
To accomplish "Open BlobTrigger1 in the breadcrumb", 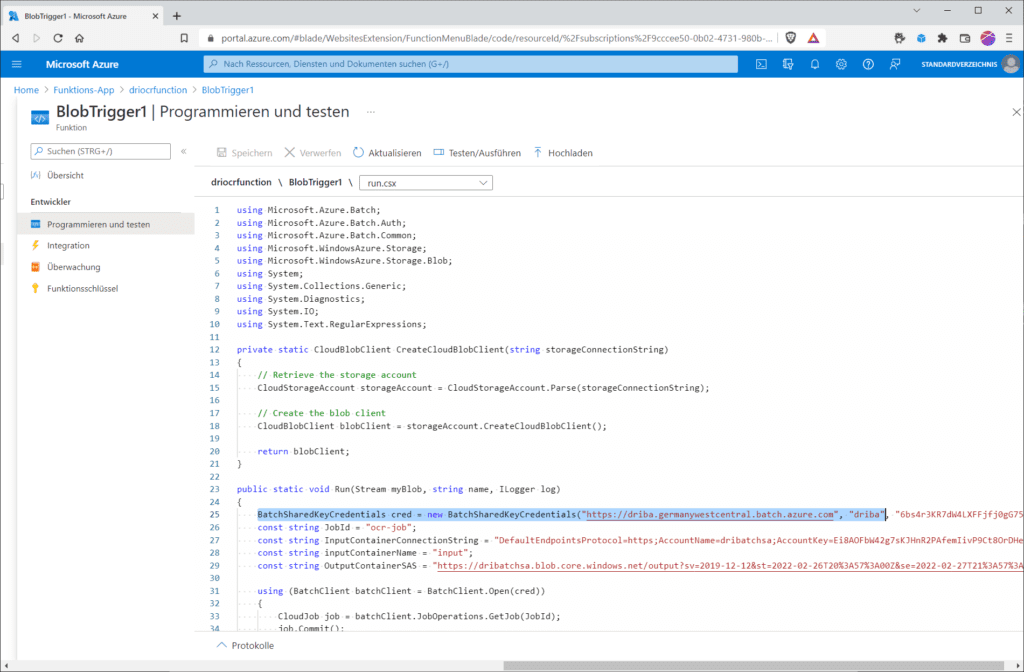I will coord(228,90).
